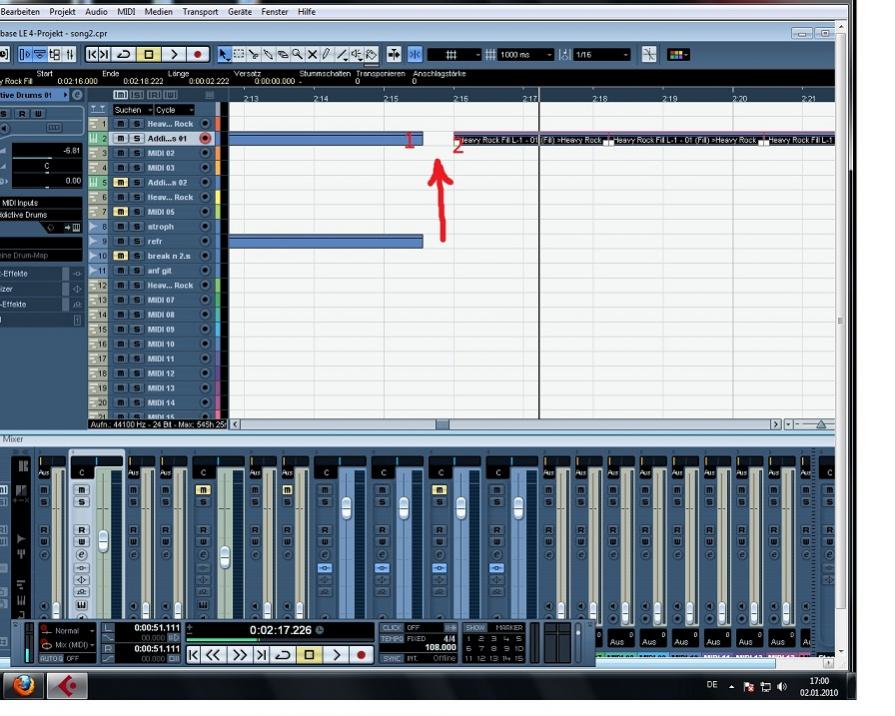The image size is (895, 716).
Task: Open the '1000 ms' grid dropdown
Action: pyautogui.click(x=526, y=55)
